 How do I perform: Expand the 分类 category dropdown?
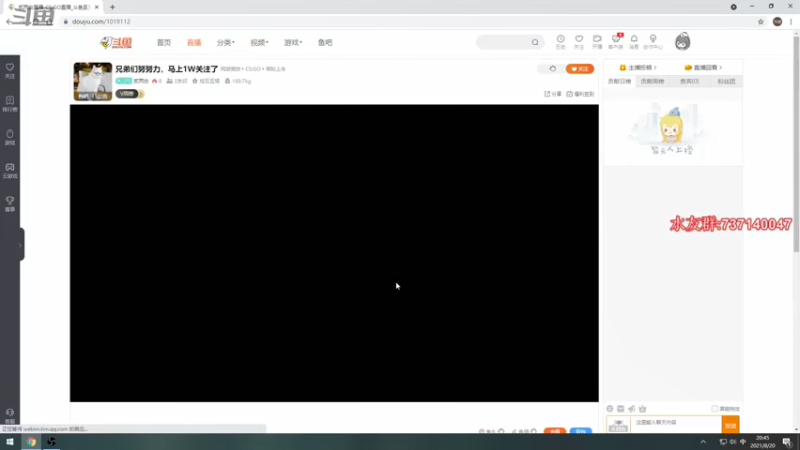226,42
